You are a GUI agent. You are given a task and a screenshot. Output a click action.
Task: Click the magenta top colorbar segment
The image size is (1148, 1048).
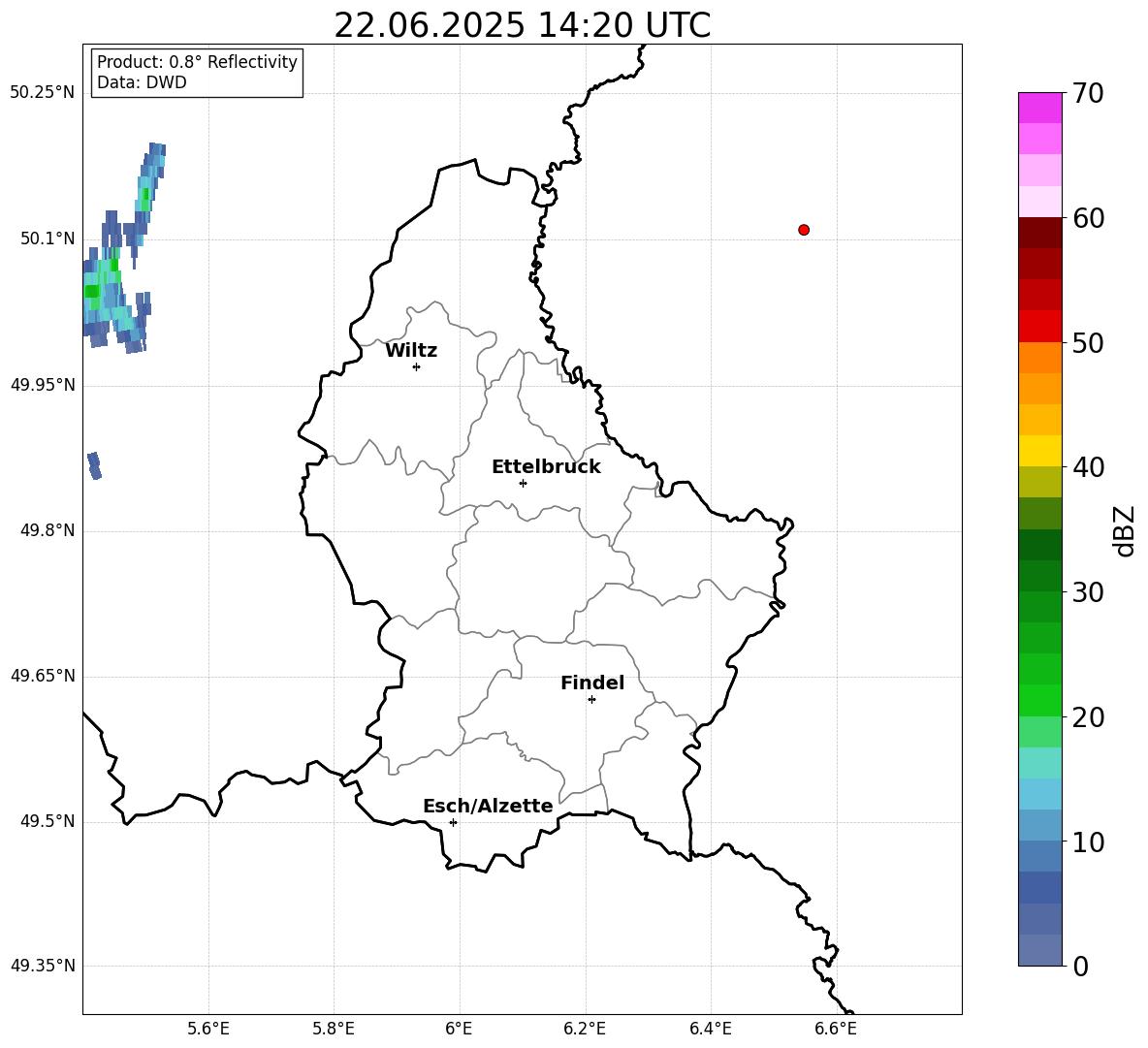pyautogui.click(x=1039, y=108)
